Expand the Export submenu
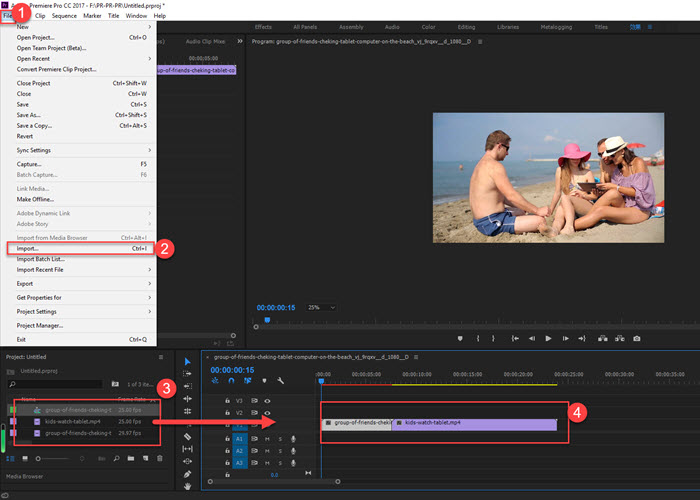 (x=80, y=283)
